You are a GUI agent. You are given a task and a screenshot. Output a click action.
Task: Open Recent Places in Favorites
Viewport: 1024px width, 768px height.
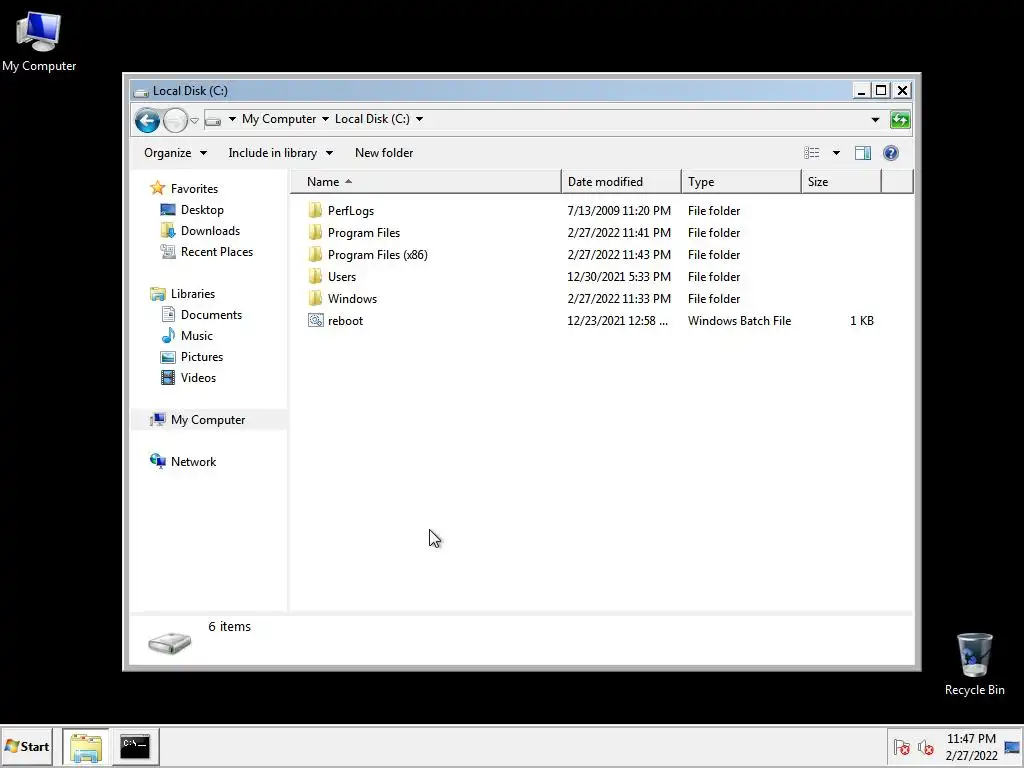(x=217, y=251)
